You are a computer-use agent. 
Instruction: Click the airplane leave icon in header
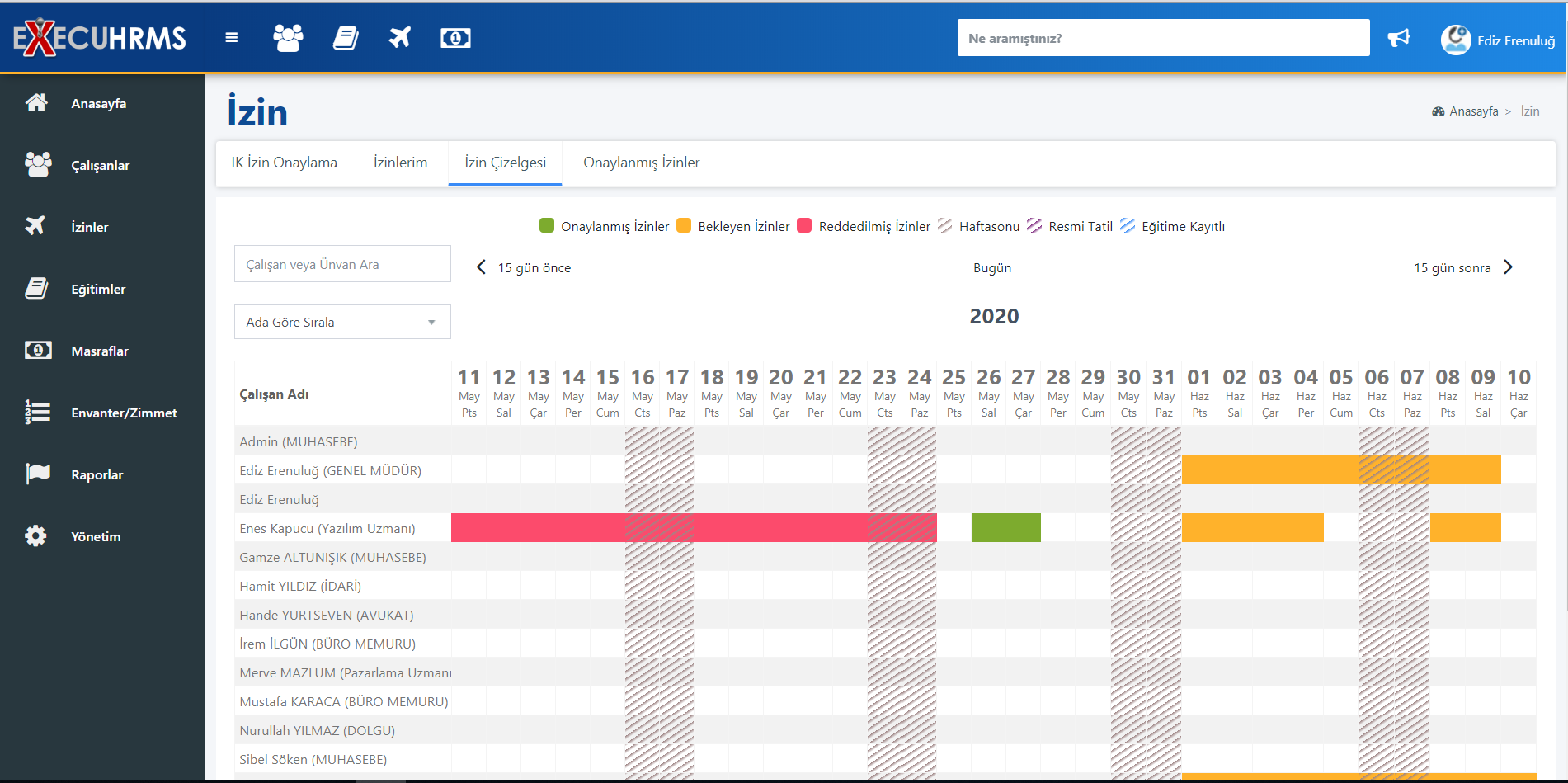click(x=400, y=38)
